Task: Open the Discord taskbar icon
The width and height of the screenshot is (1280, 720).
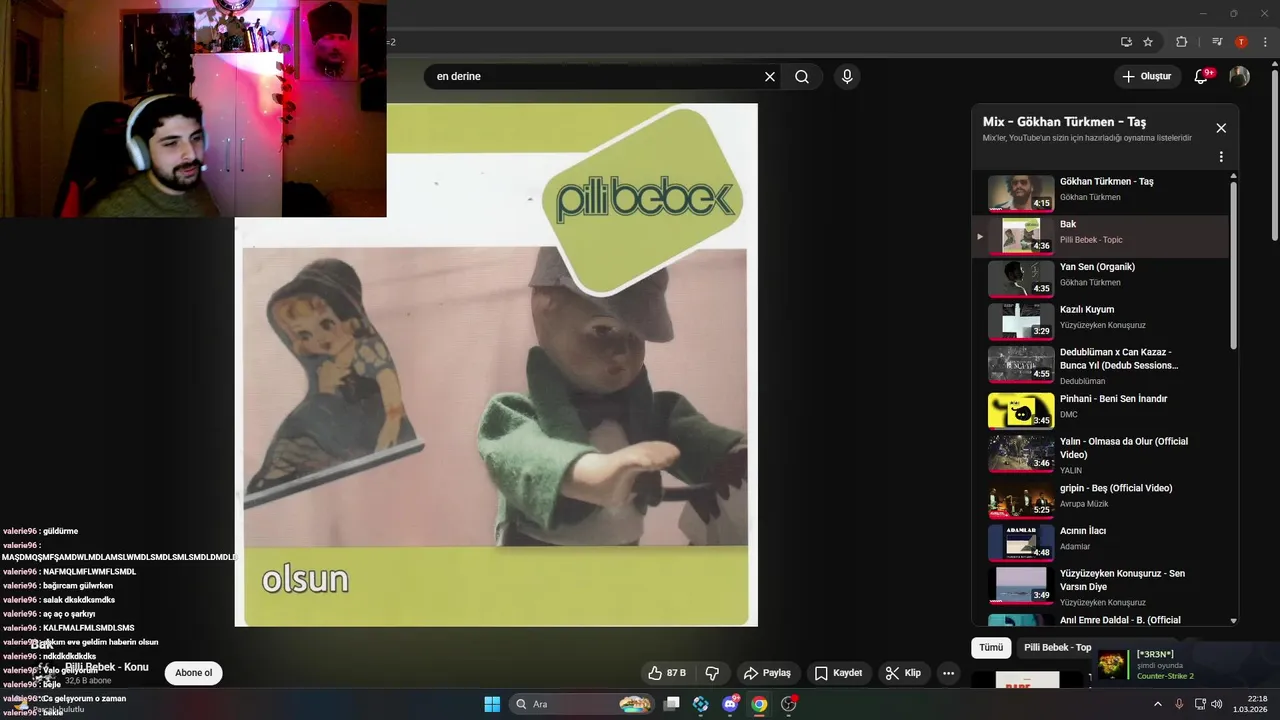Action: (730, 704)
